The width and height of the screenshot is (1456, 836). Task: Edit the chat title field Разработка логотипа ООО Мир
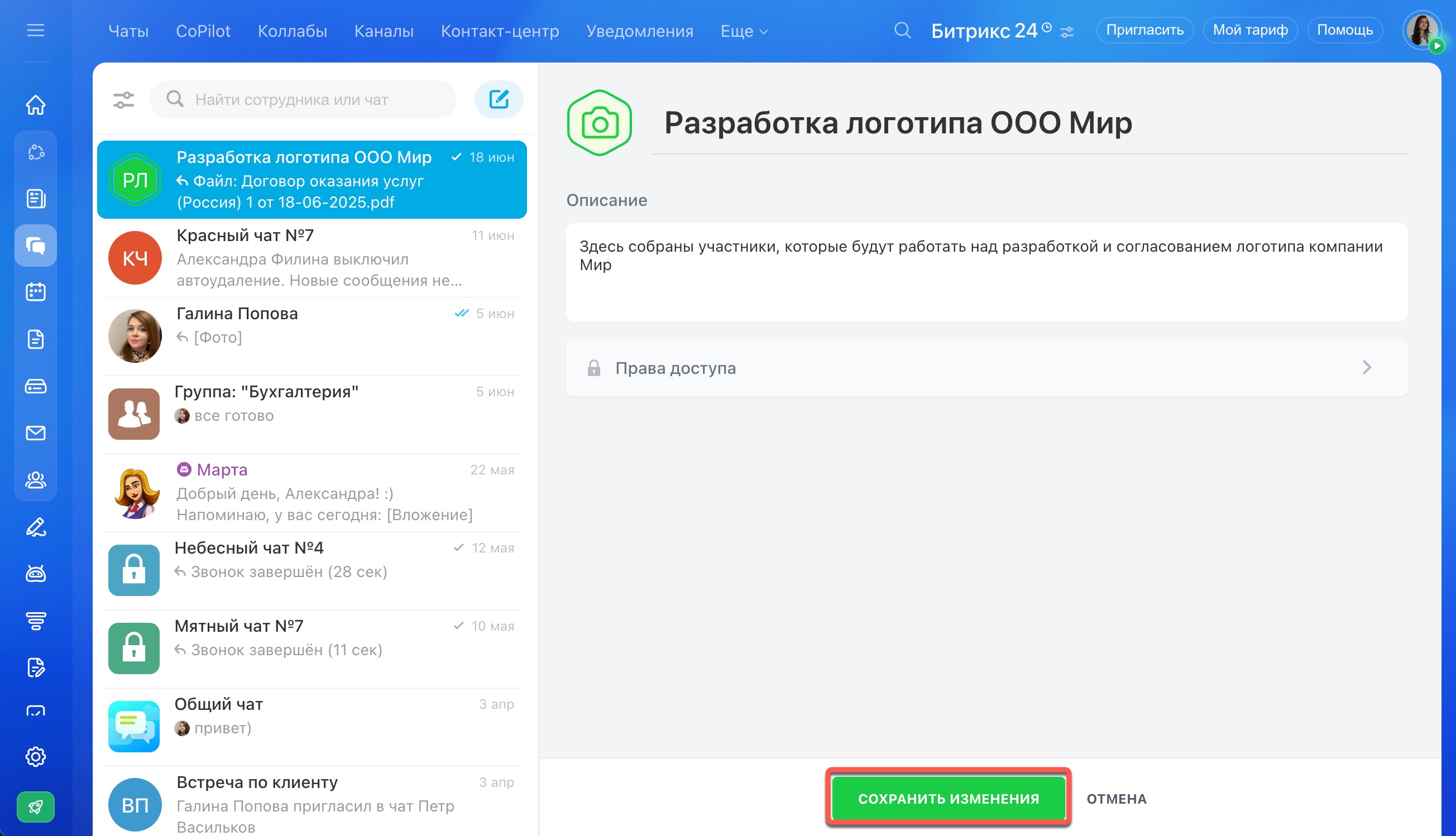pyautogui.click(x=1029, y=123)
